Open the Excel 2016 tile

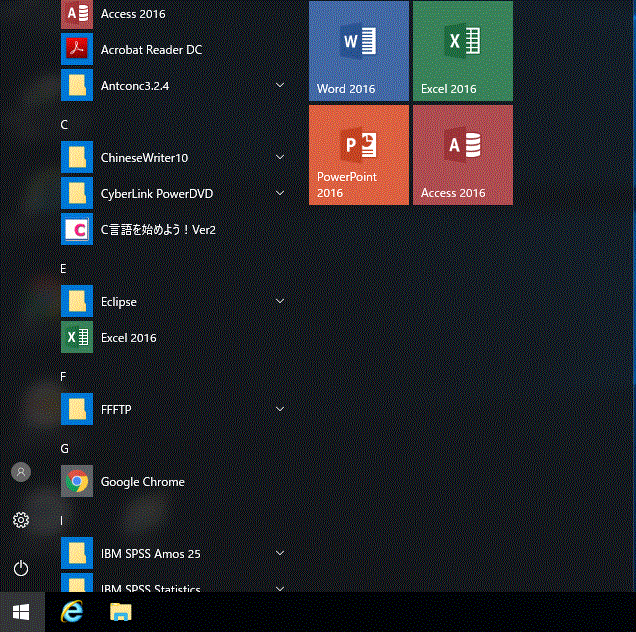pyautogui.click(x=463, y=51)
